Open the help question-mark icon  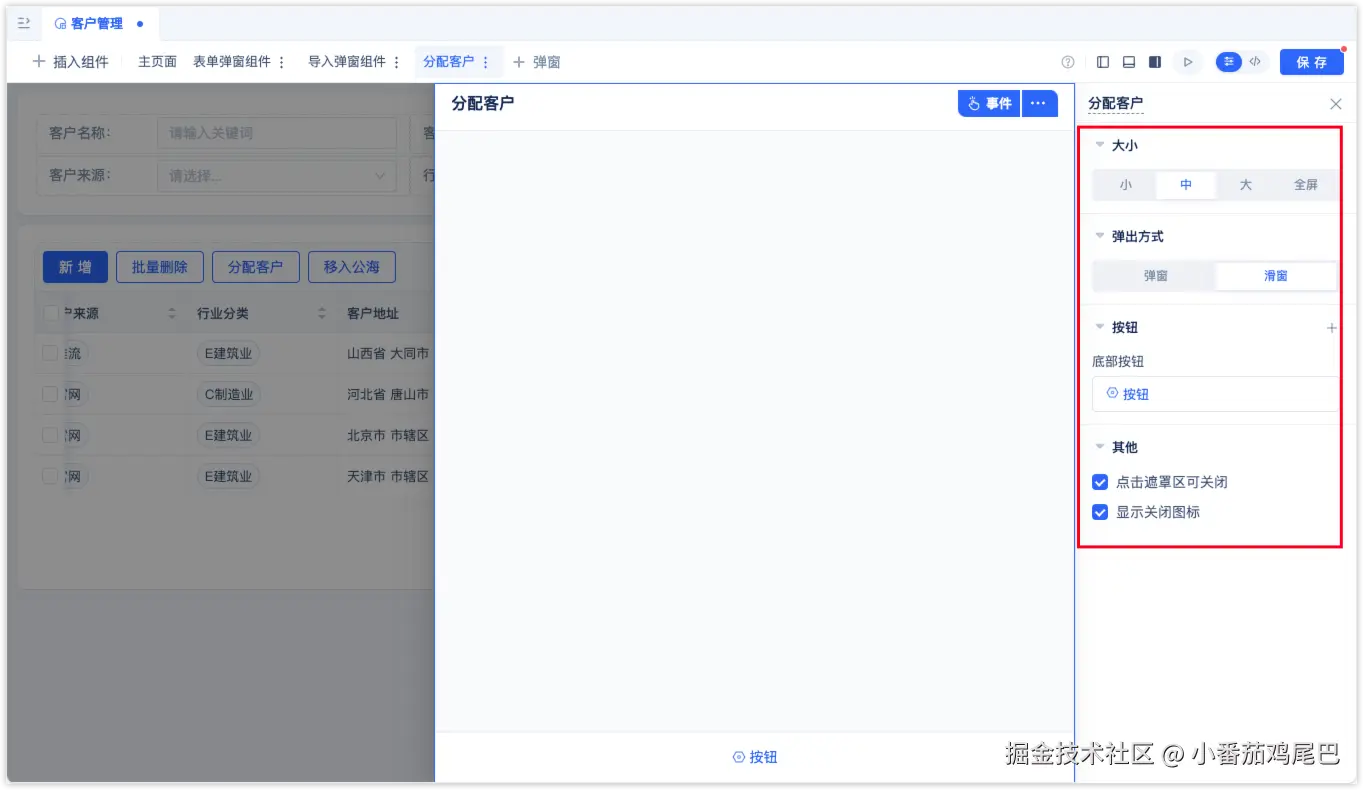coord(1068,62)
